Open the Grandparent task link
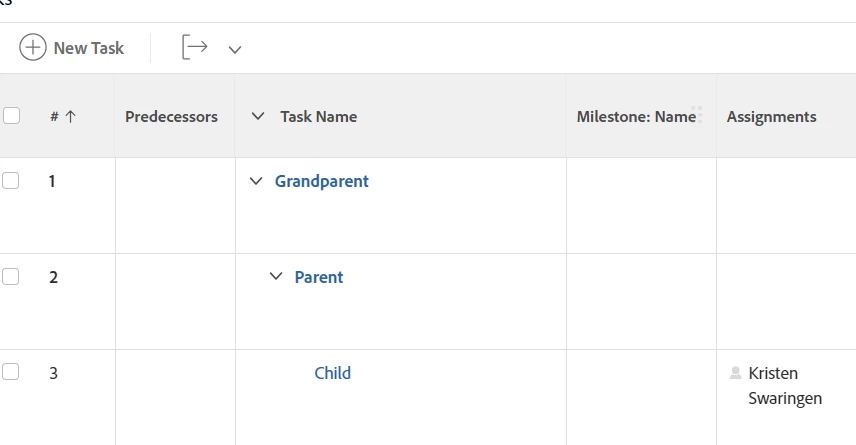856x445 pixels. tap(322, 181)
